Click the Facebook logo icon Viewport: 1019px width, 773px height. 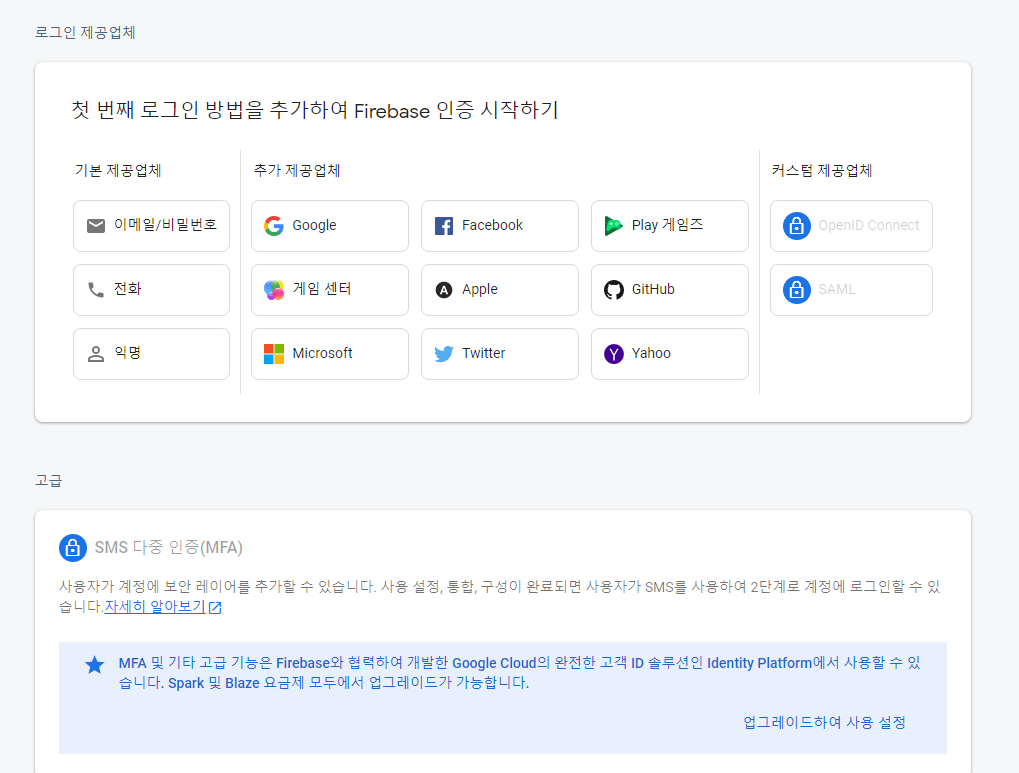point(444,226)
